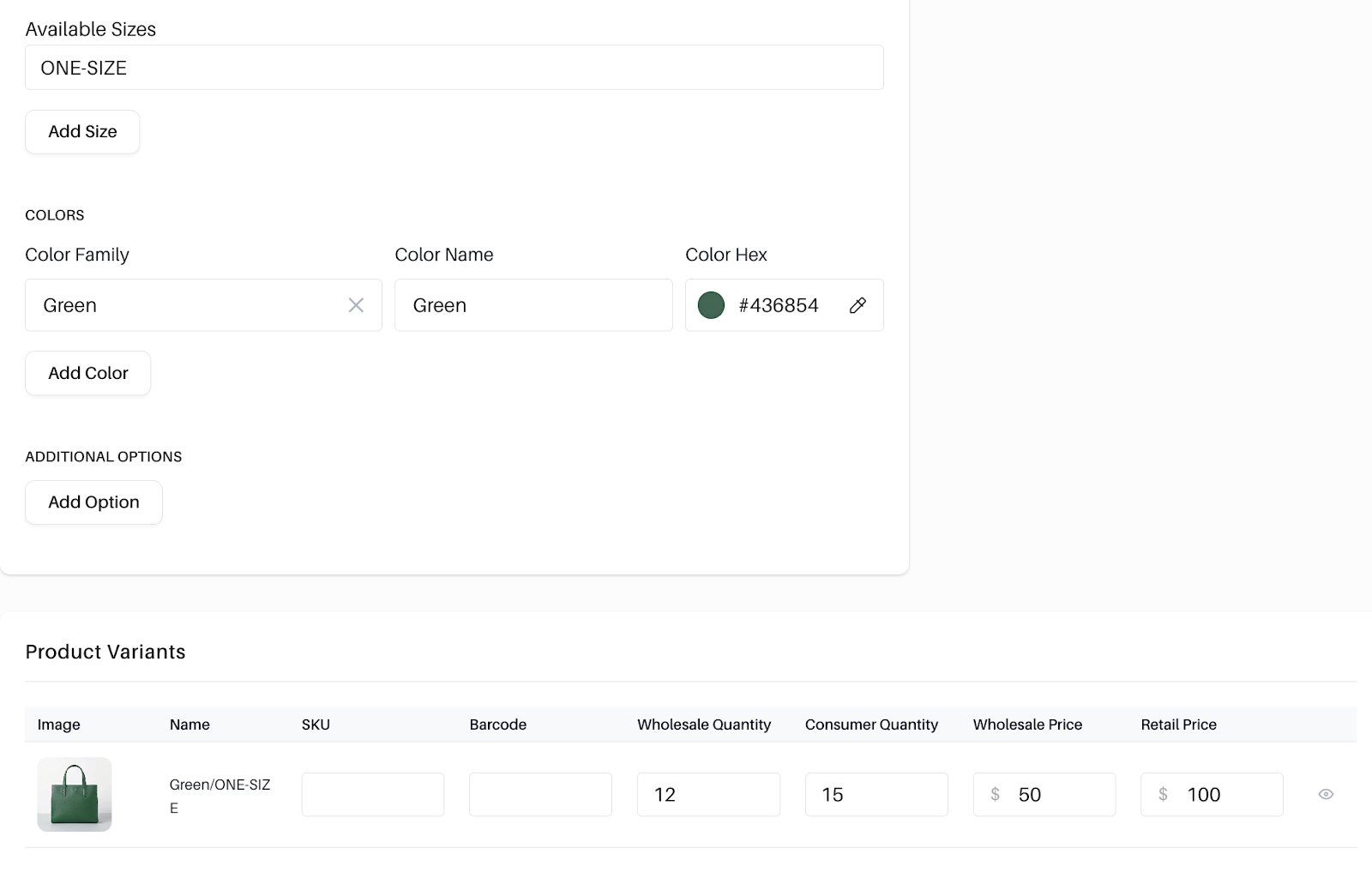The image size is (1372, 878).
Task: Click the eyedropper icon beside the hex code
Action: (x=857, y=305)
